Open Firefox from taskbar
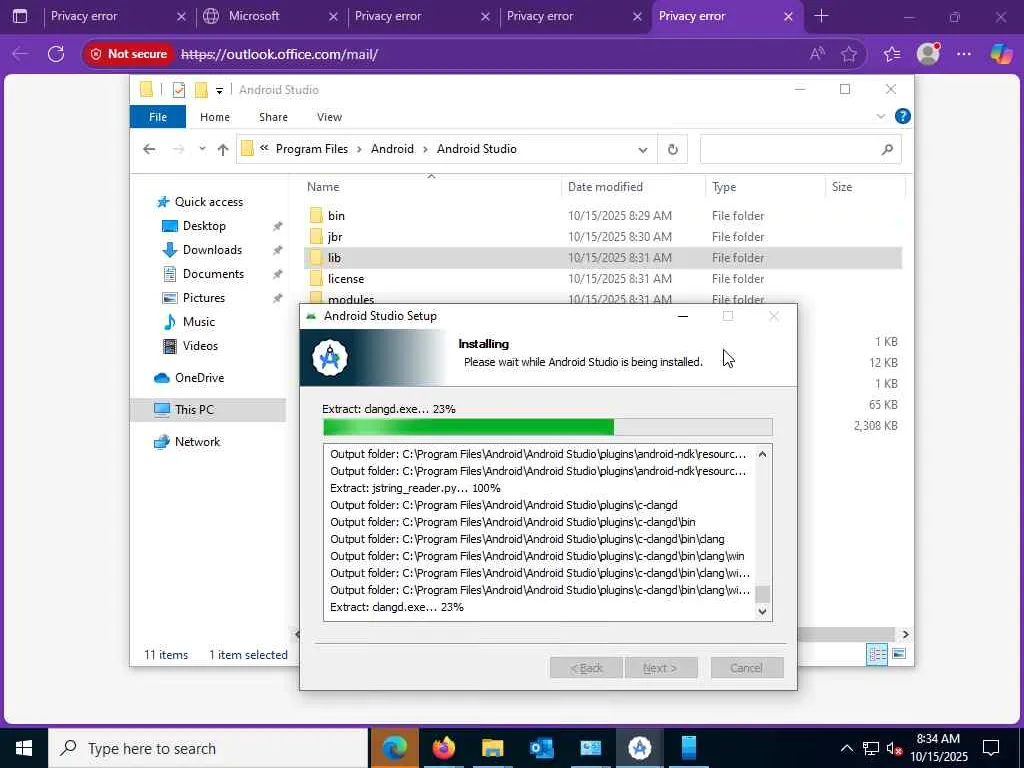Image resolution: width=1024 pixels, height=768 pixels. [444, 748]
